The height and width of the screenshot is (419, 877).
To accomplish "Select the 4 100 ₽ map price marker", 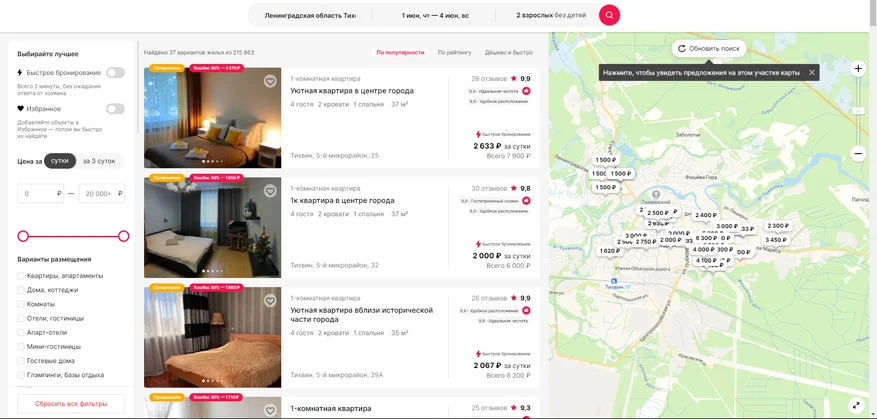I will tap(706, 261).
